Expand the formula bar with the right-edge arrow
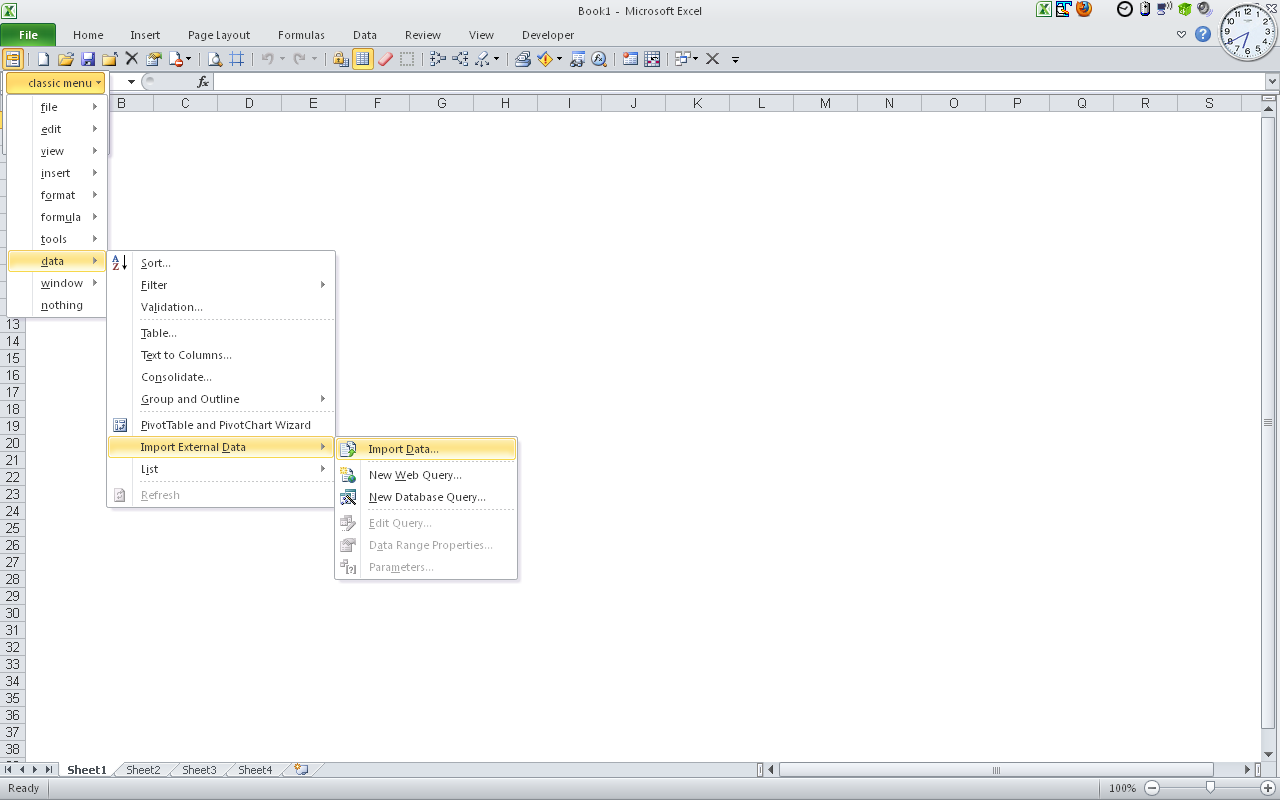1280x800 pixels. click(1272, 82)
